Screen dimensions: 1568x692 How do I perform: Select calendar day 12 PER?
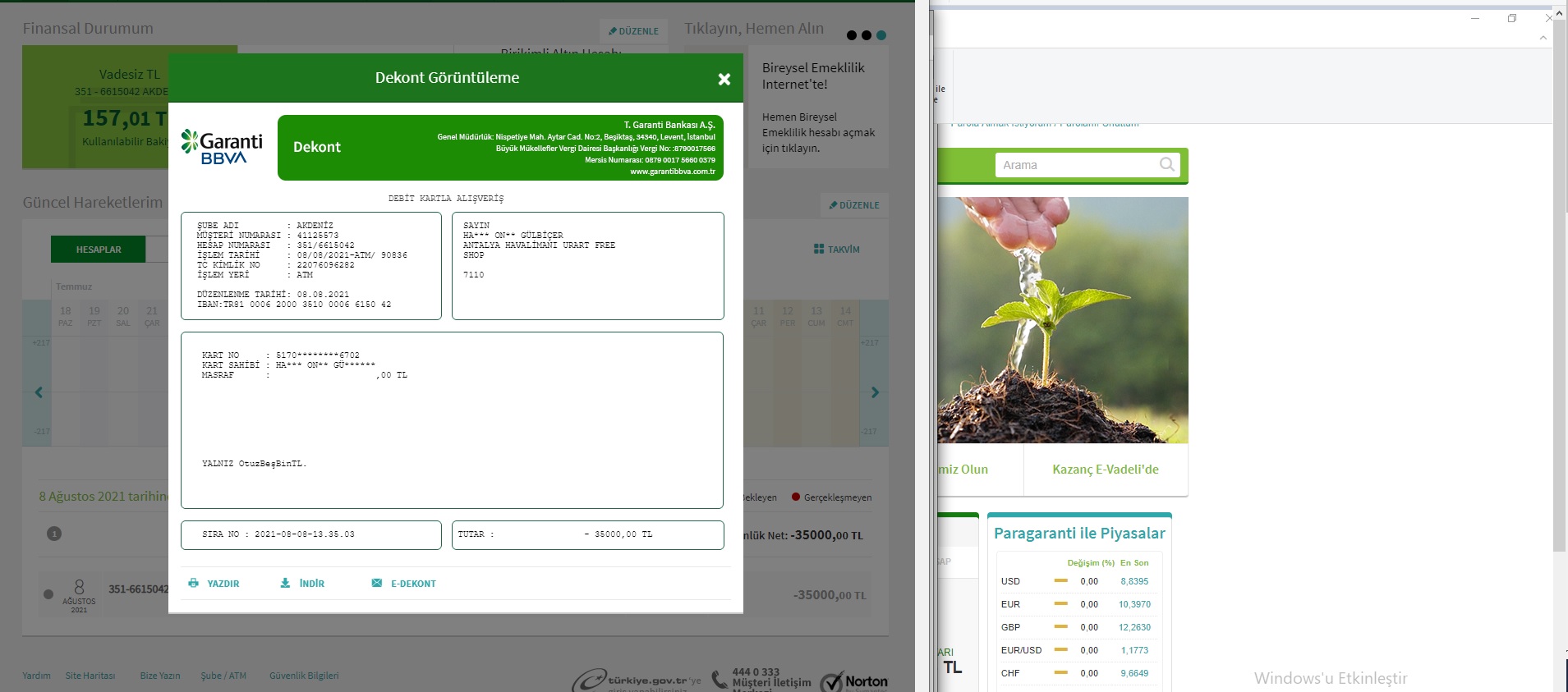[788, 316]
